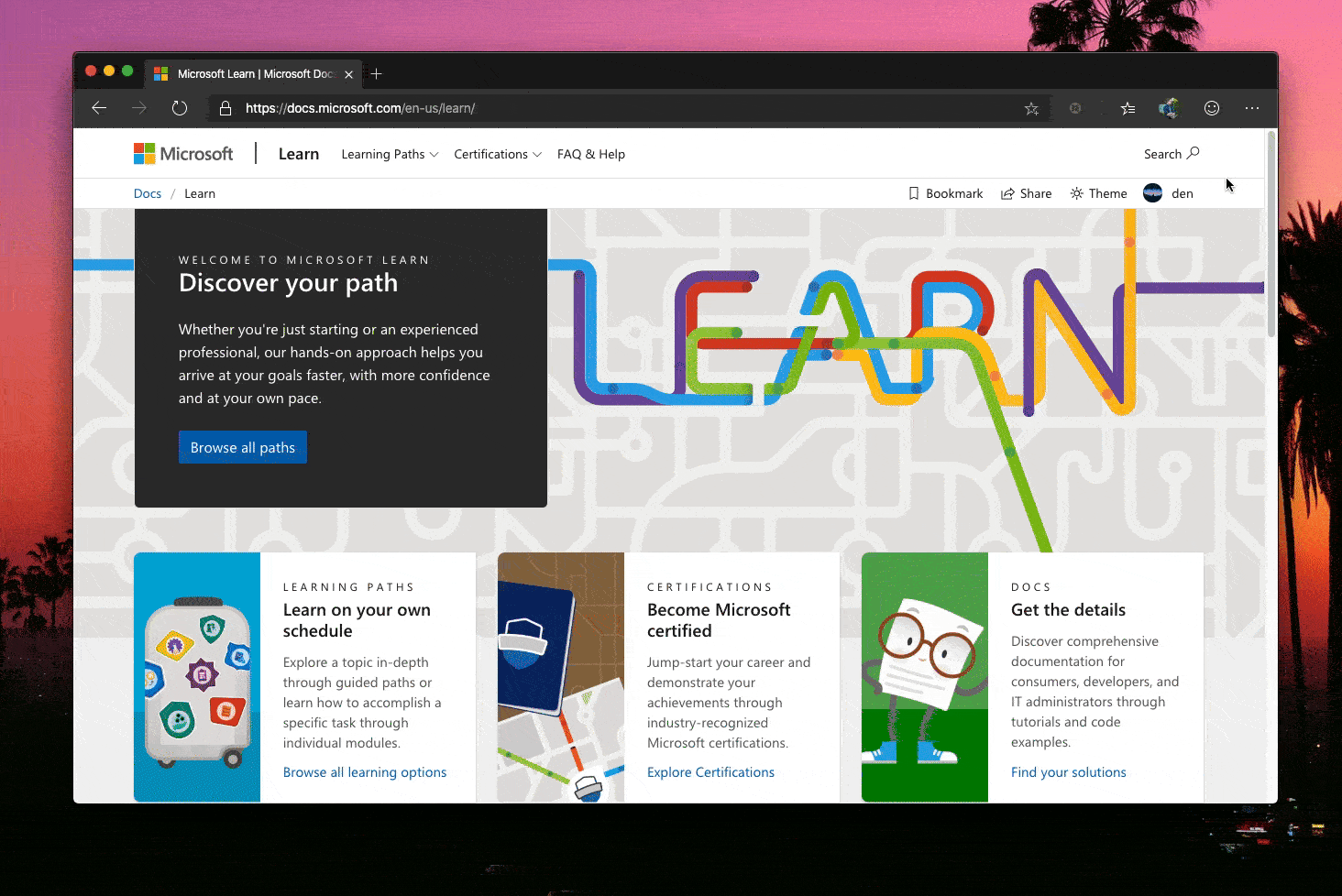Click the Browse all learning options link
The height and width of the screenshot is (896, 1342).
coord(365,772)
